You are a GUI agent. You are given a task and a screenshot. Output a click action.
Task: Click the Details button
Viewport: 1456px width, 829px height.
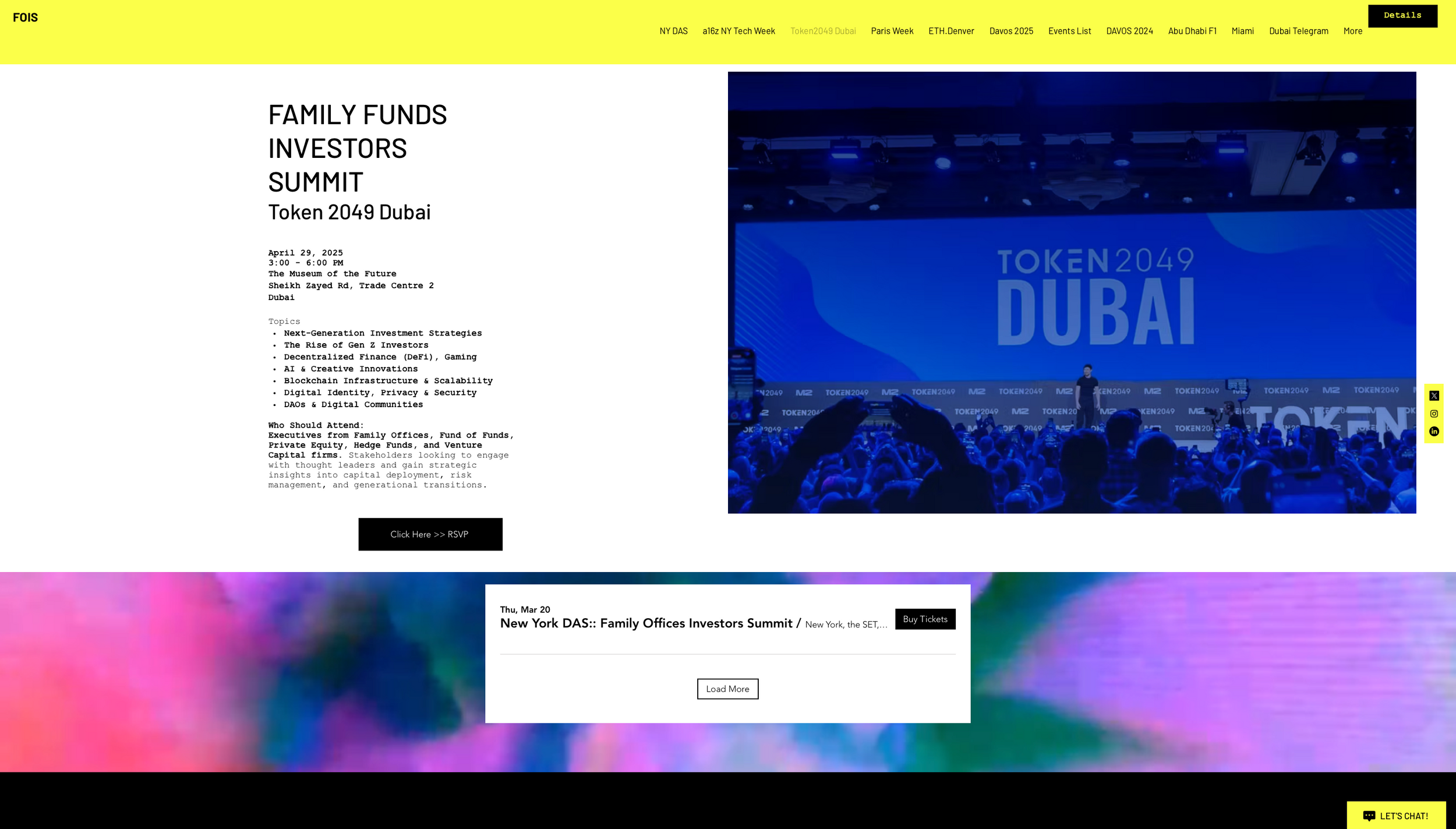[1402, 15]
